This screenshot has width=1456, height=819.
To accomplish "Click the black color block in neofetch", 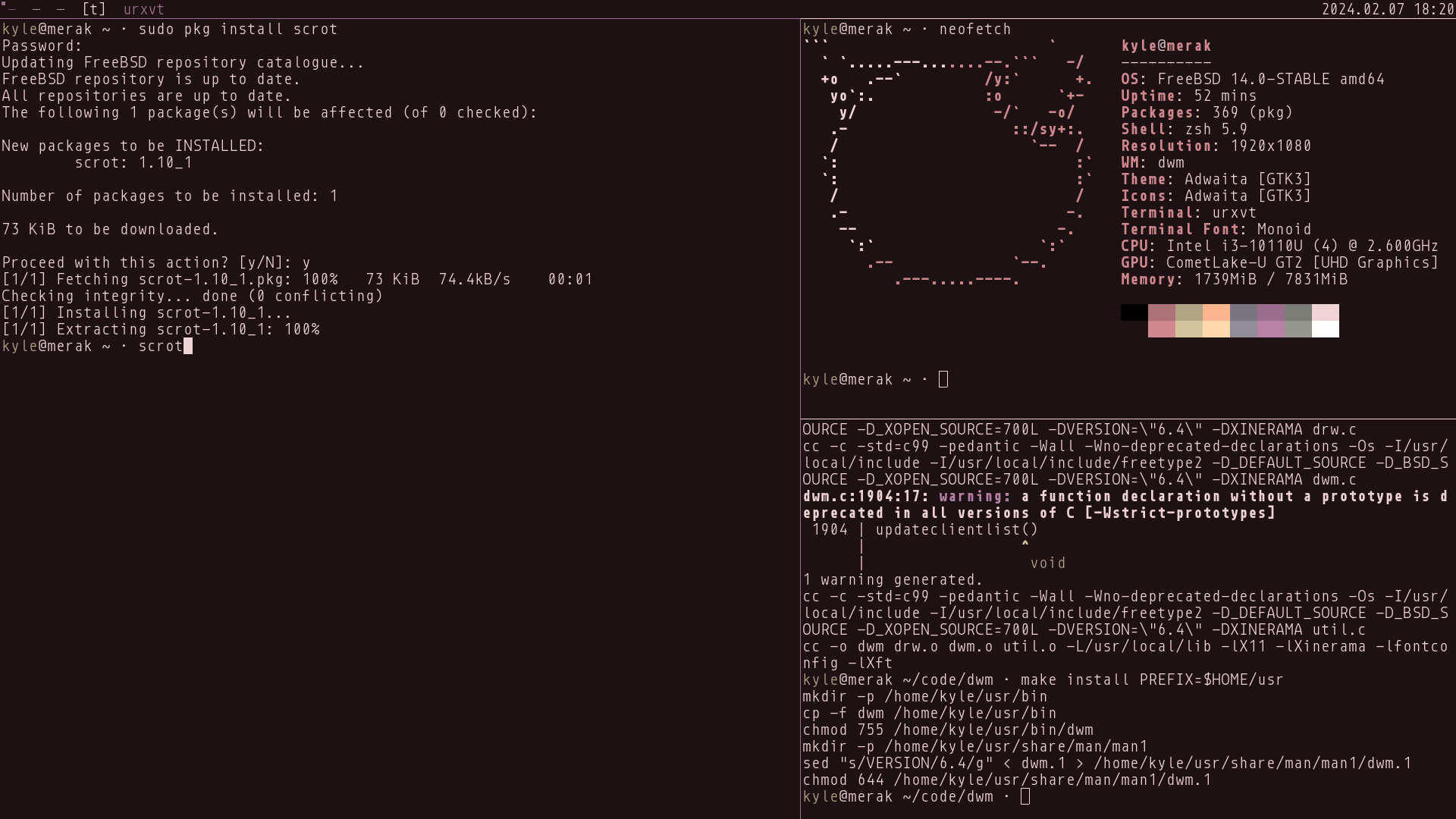I will 1134,312.
